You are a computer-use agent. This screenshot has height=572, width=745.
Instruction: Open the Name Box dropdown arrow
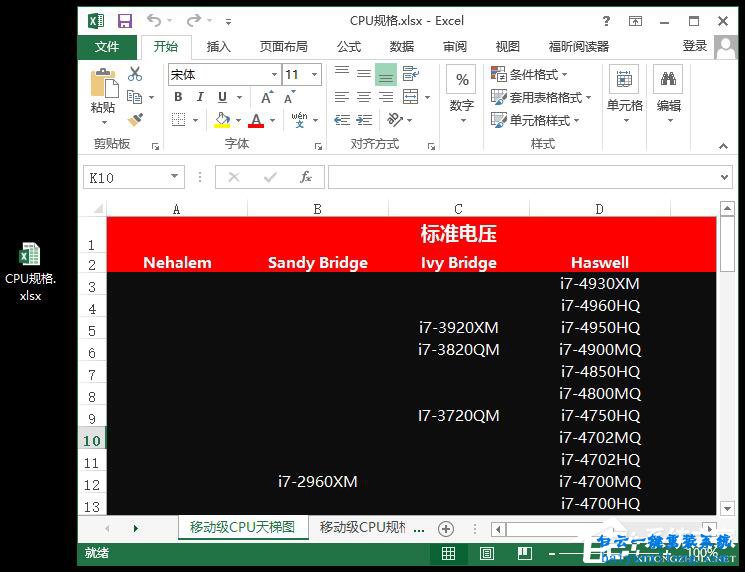point(175,177)
